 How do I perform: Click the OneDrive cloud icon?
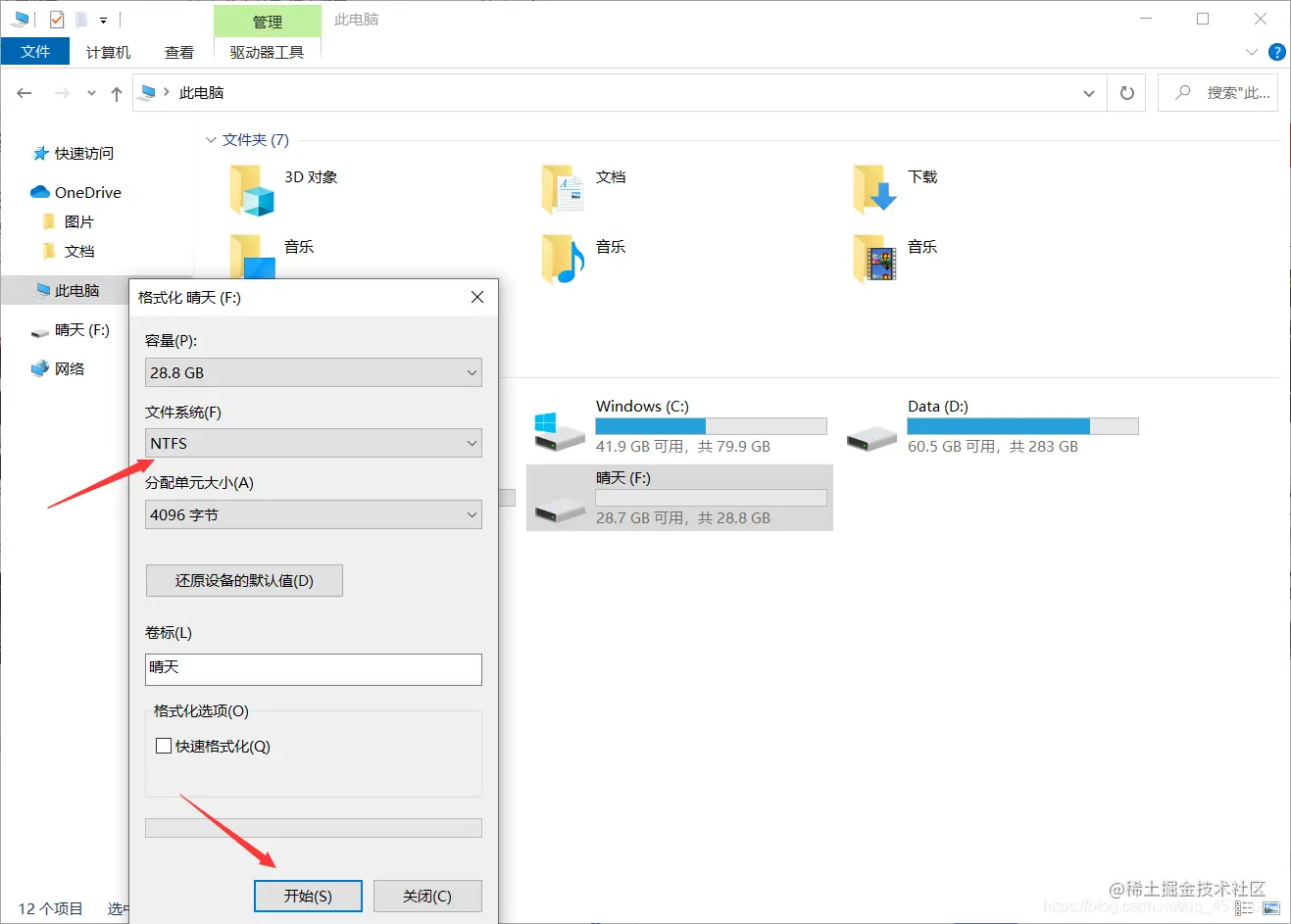coord(40,192)
